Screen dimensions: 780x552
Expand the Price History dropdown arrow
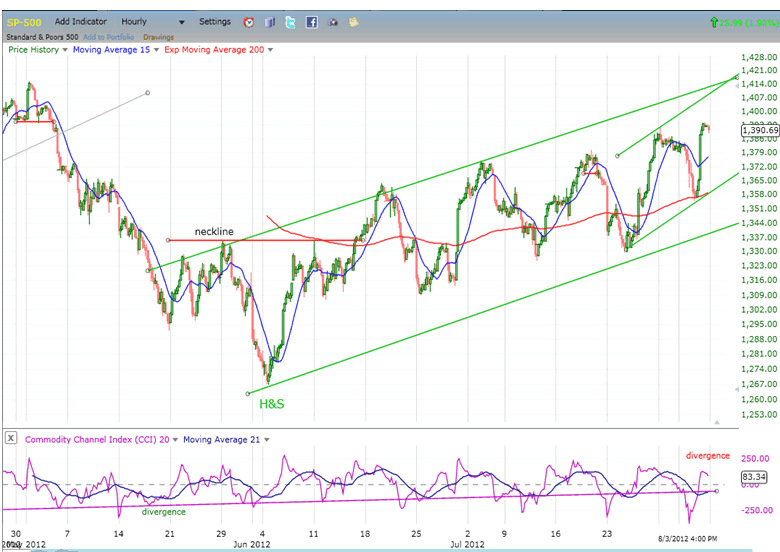[65, 50]
